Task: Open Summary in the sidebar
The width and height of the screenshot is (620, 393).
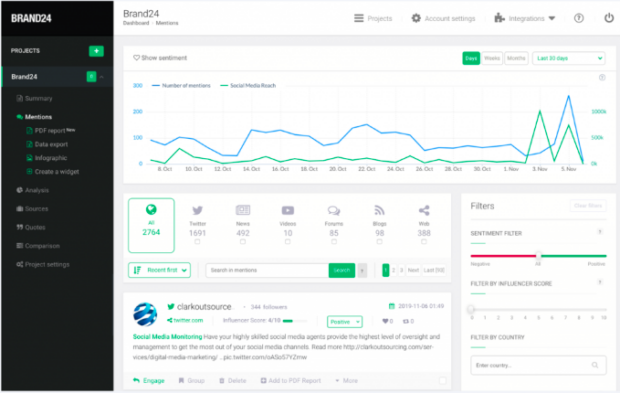Action: tap(34, 98)
